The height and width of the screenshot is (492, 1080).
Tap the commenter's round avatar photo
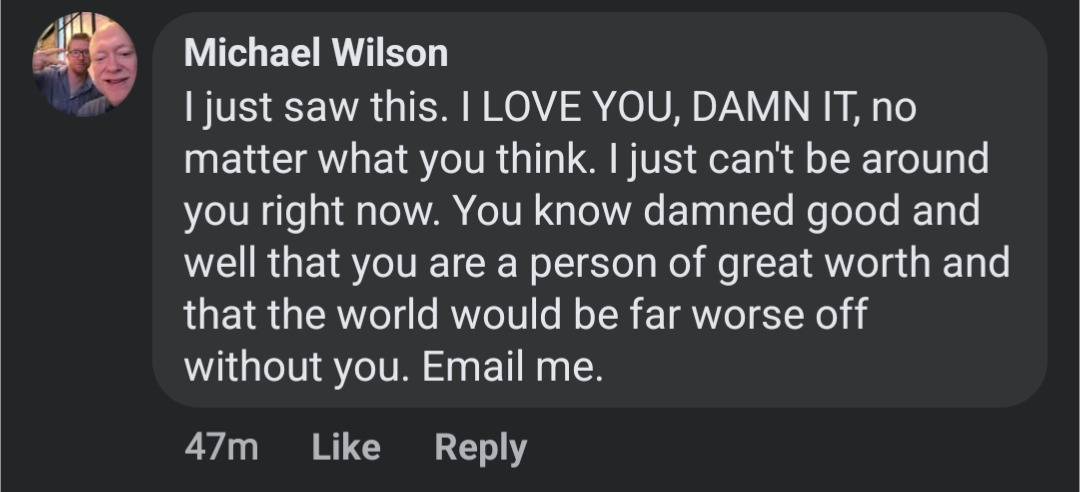85,64
